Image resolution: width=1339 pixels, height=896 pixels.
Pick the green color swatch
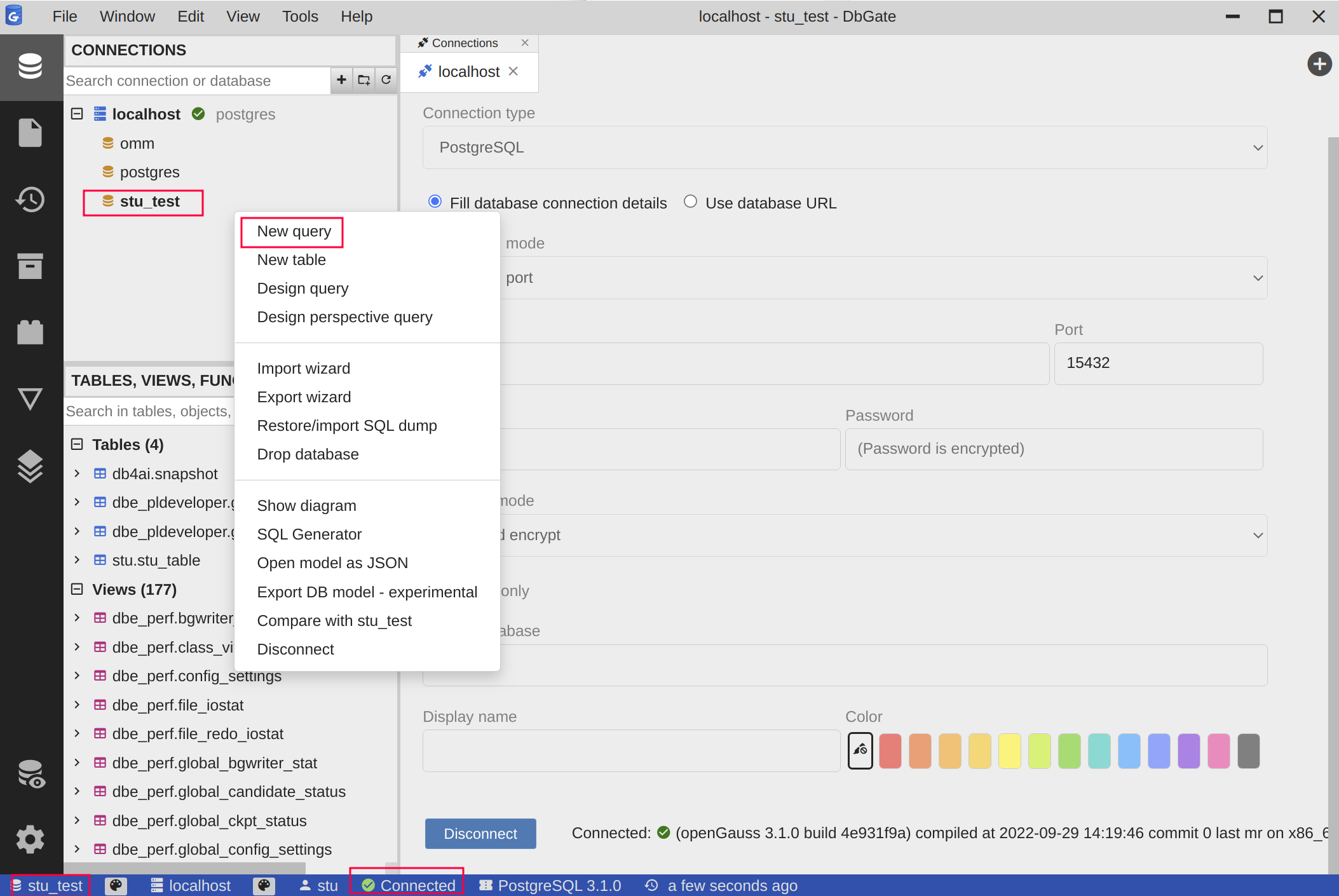point(1070,750)
